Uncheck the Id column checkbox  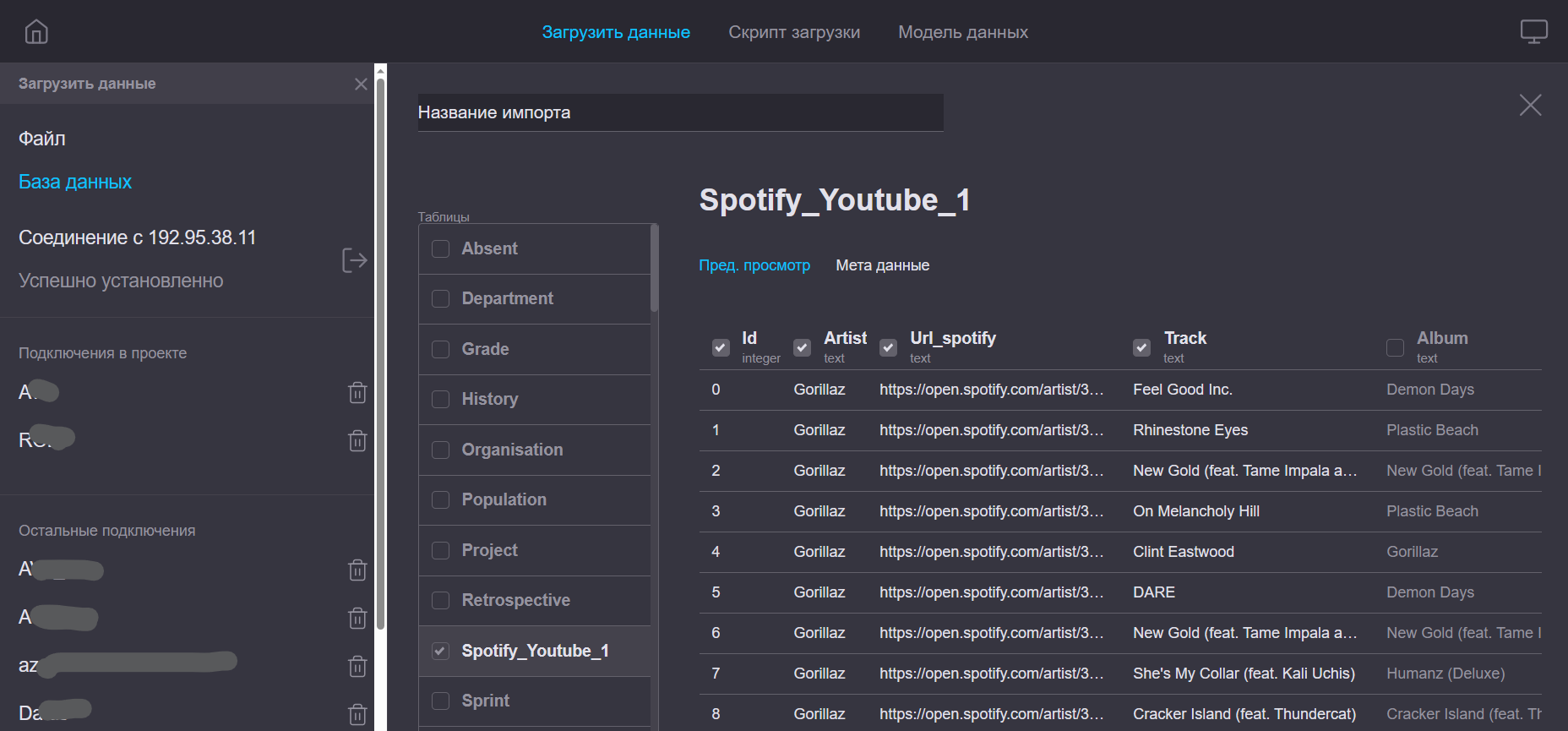tap(721, 347)
